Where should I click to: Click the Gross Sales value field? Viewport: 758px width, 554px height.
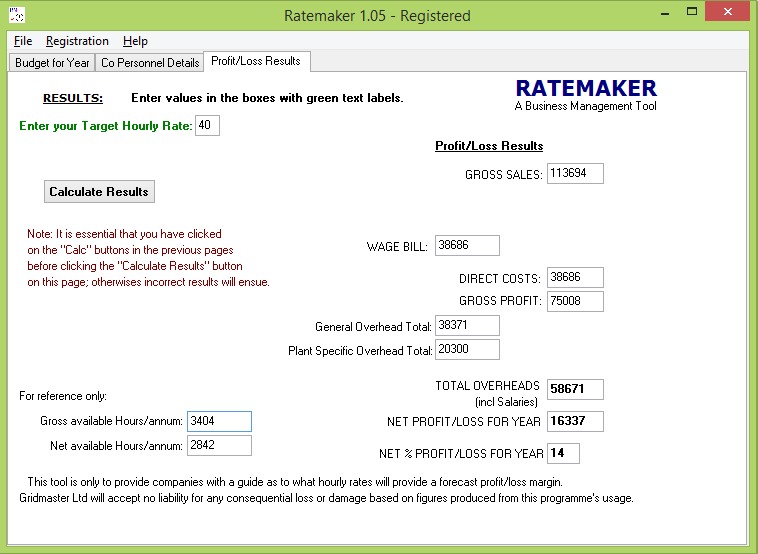(575, 174)
